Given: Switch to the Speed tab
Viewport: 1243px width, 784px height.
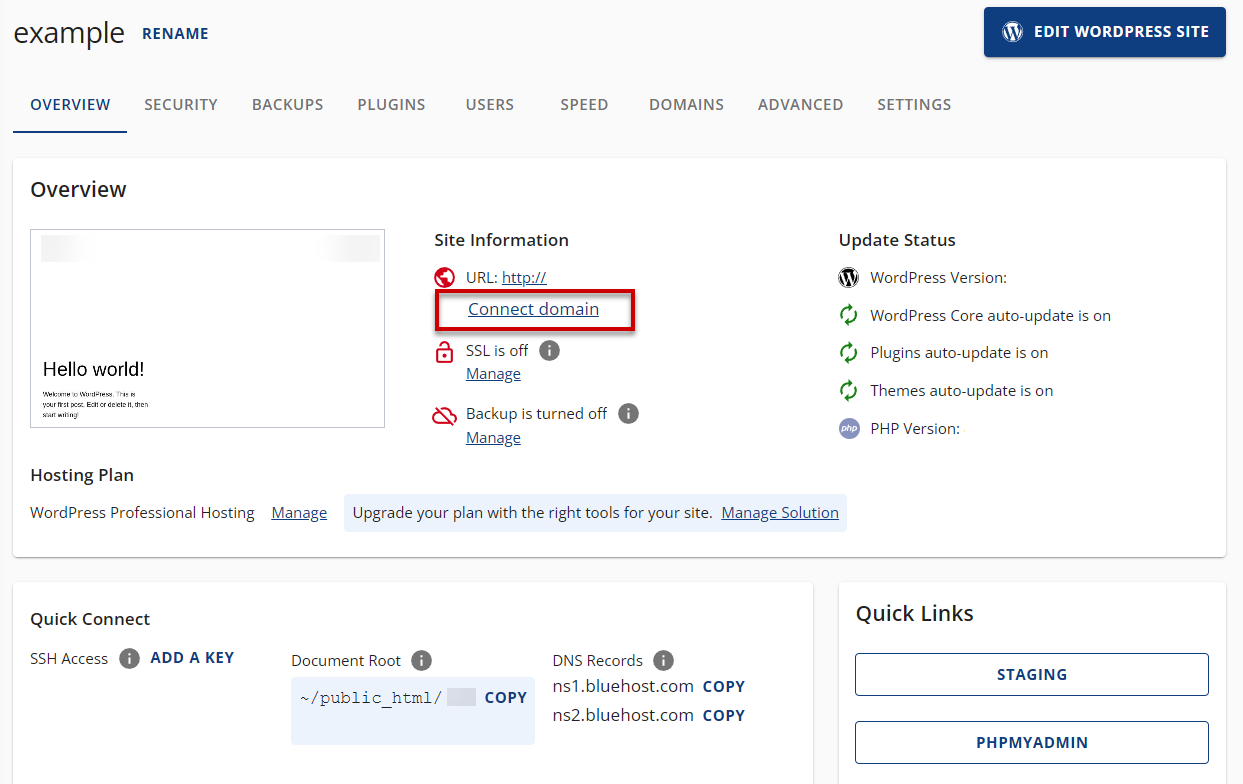Looking at the screenshot, I should (584, 104).
